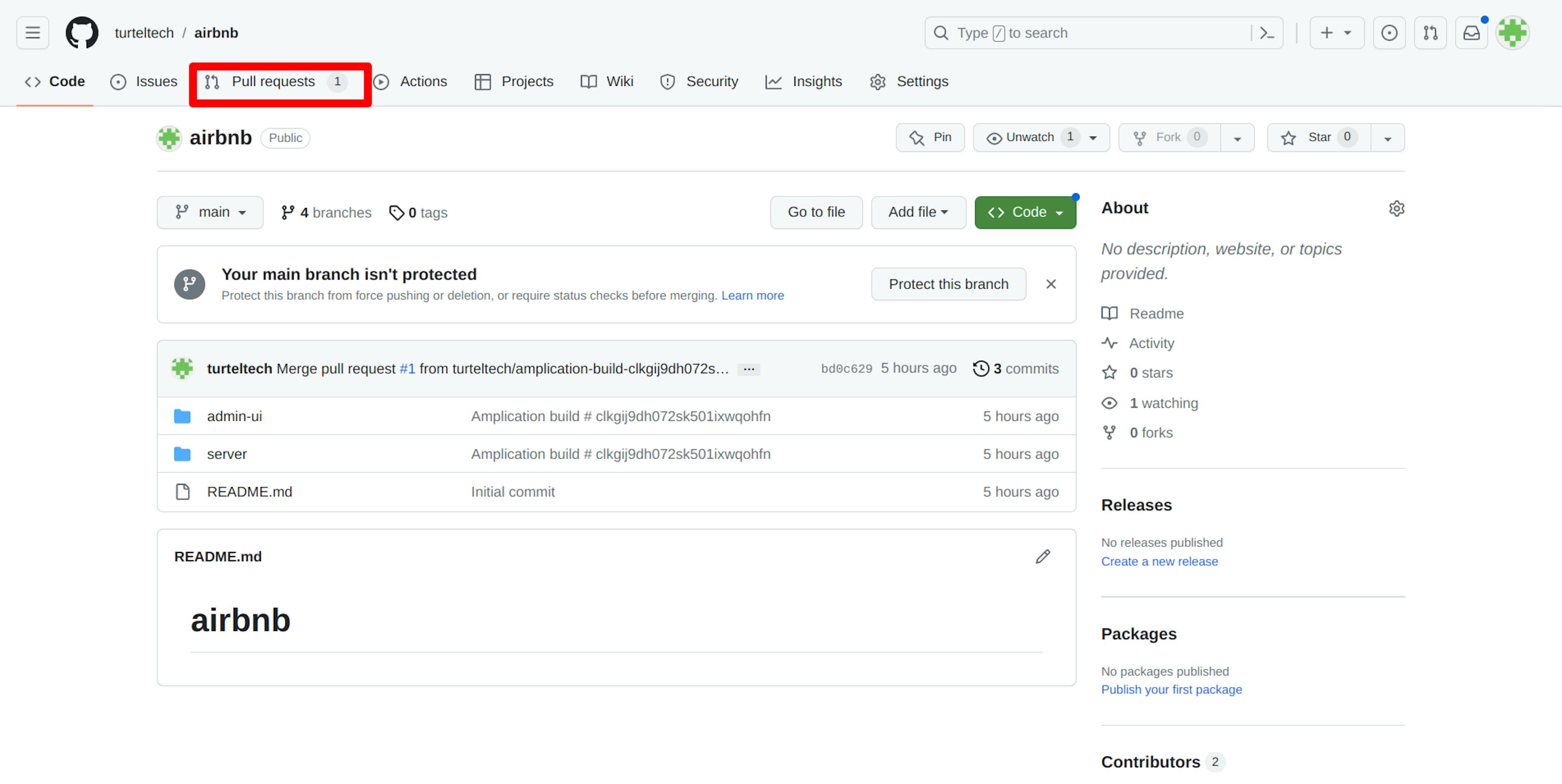This screenshot has height=784, width=1562.
Task: Open the README.md file
Action: point(250,492)
